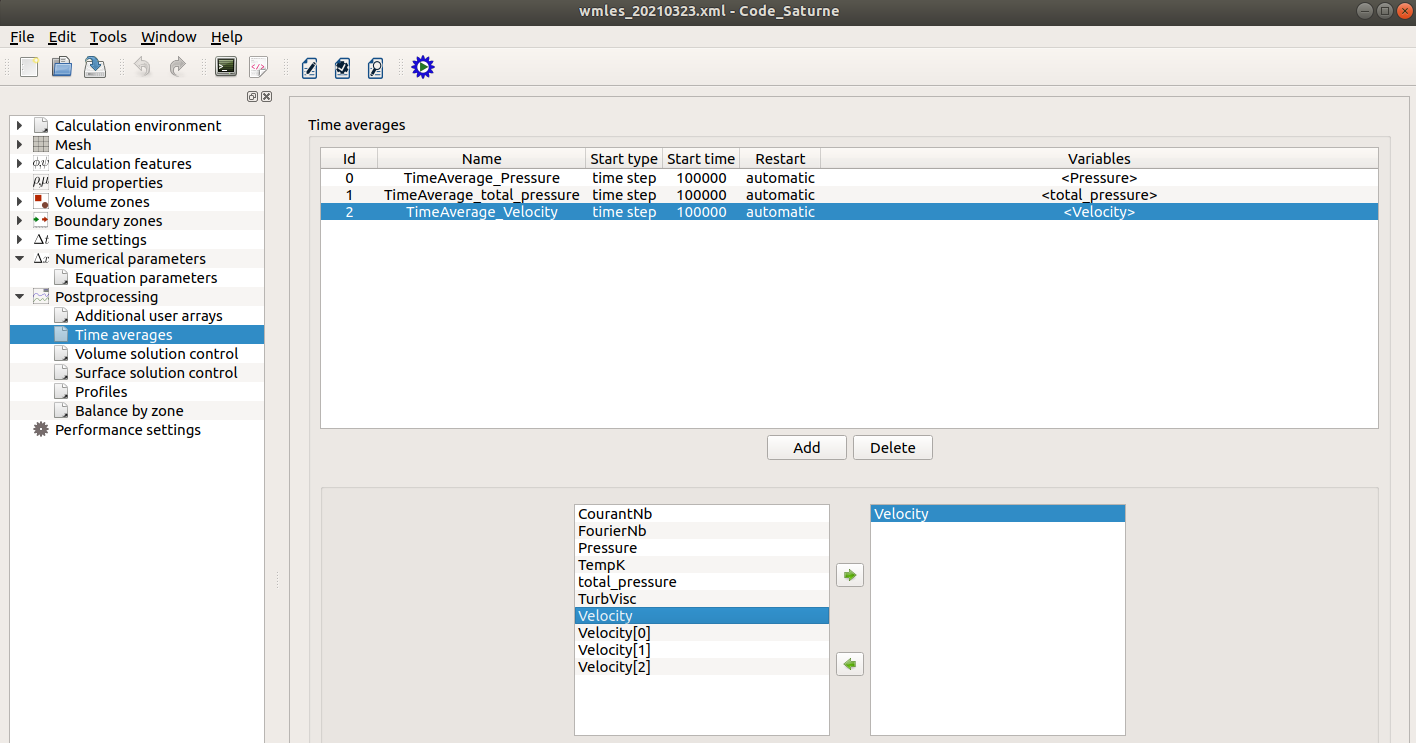Click the green left arrow to remove variable
Image resolution: width=1416 pixels, height=743 pixels.
click(849, 664)
